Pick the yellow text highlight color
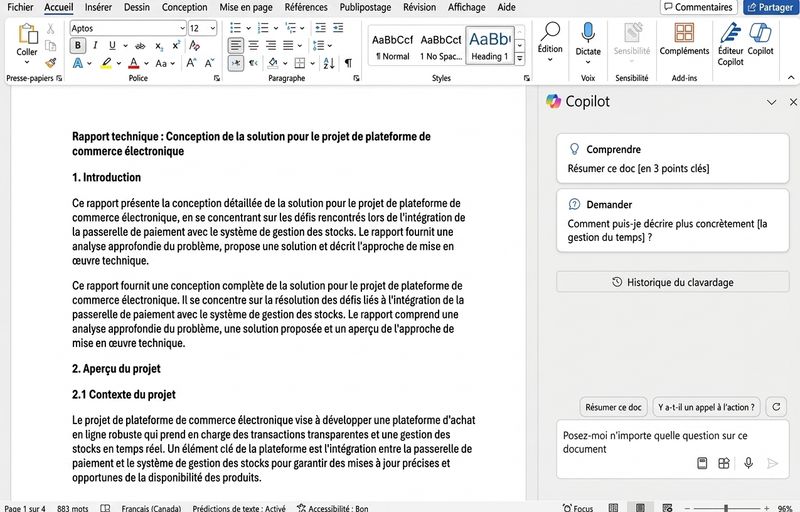 (106, 63)
